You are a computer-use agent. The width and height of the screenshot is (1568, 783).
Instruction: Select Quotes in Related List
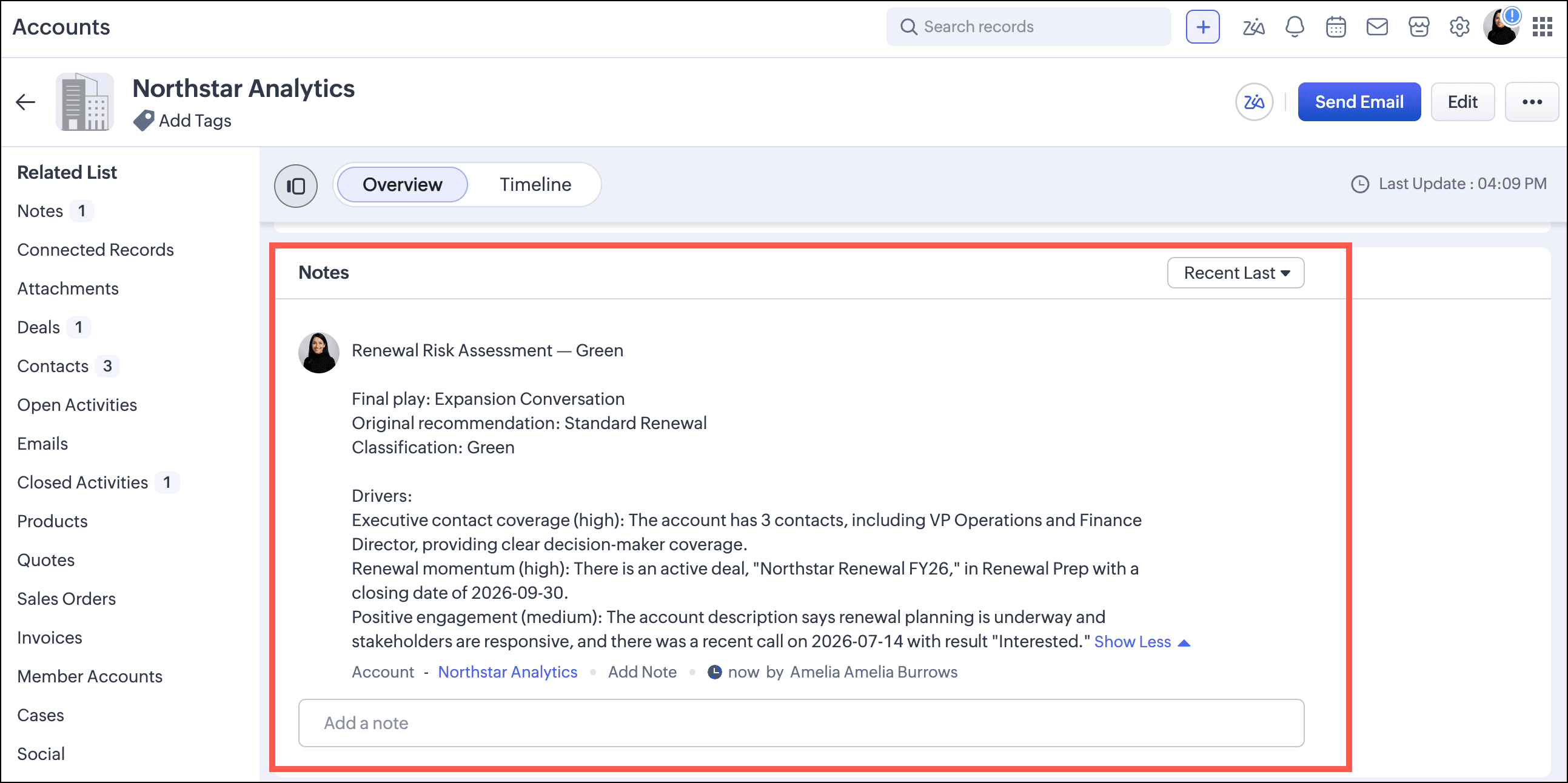(x=45, y=560)
